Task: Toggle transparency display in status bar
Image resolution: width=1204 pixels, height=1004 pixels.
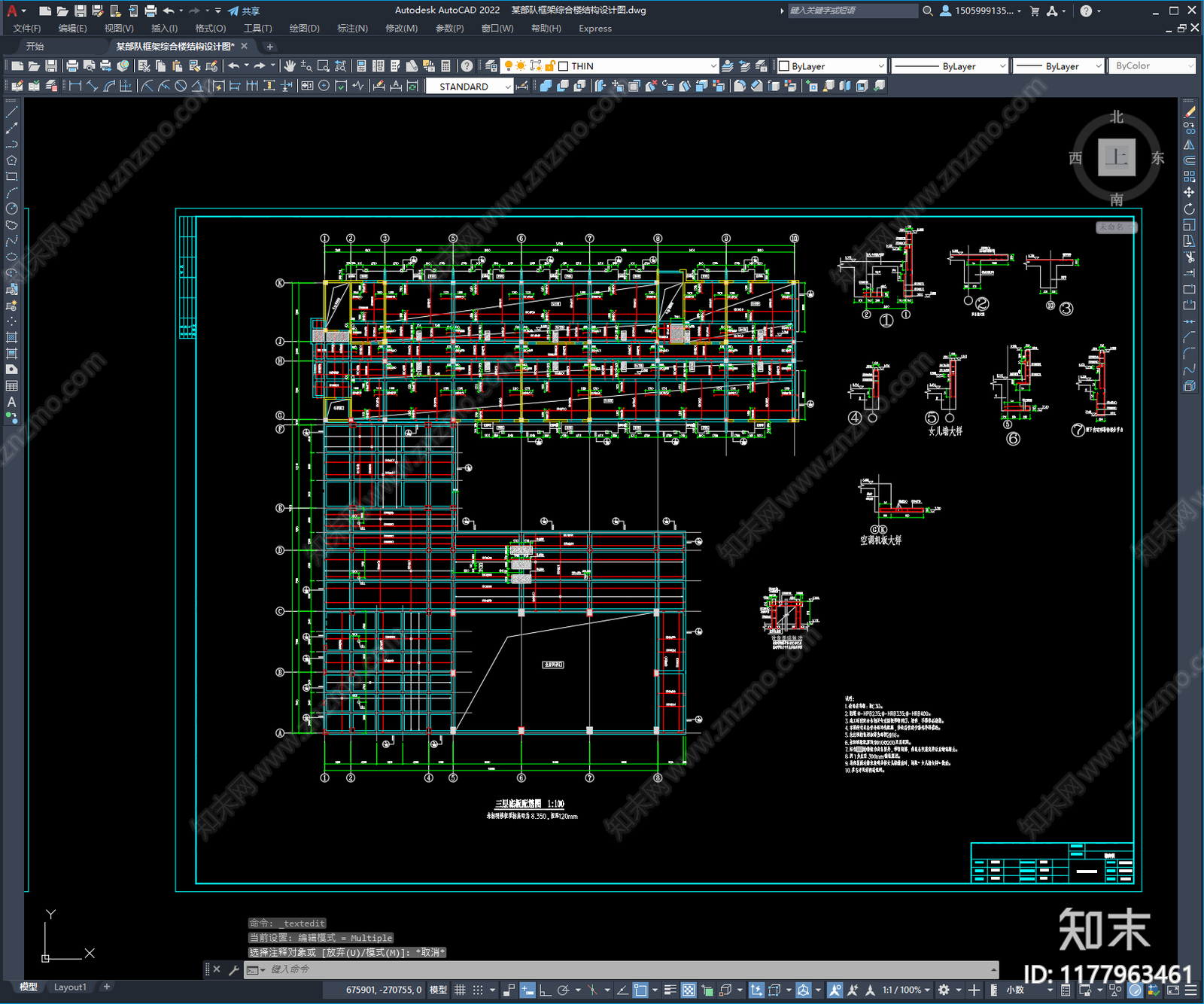Action: tap(689, 990)
